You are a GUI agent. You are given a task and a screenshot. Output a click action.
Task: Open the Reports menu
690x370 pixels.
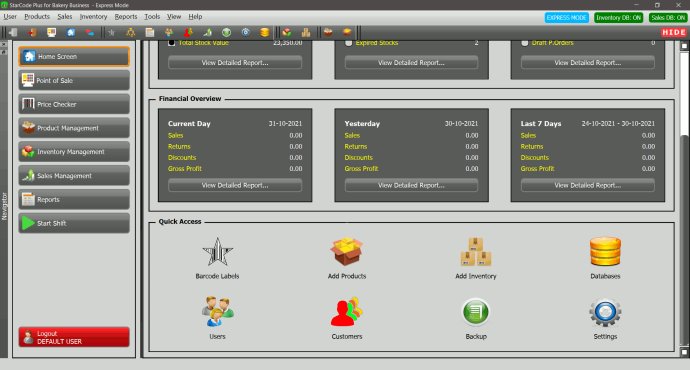tap(126, 17)
